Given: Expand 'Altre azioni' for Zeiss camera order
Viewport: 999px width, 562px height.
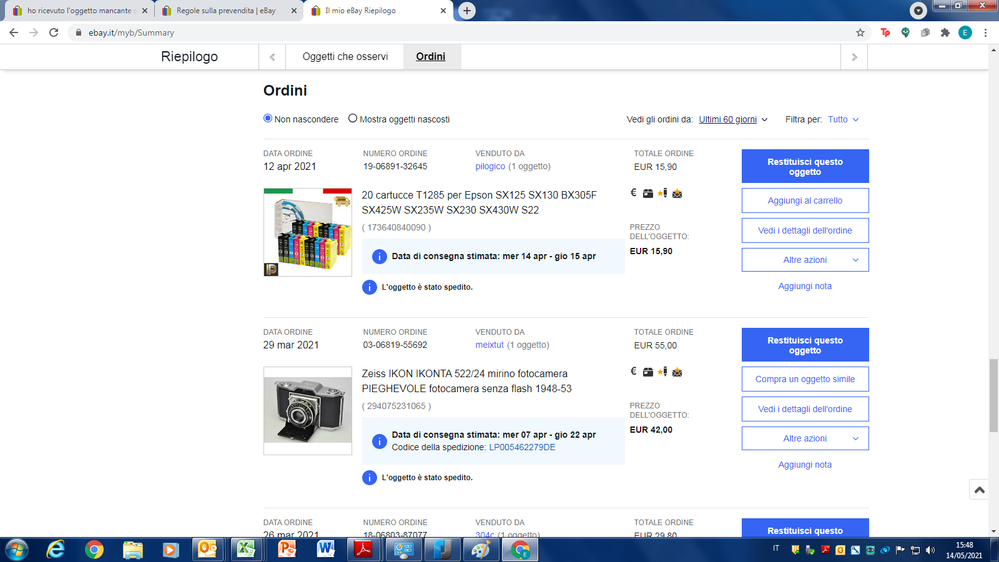Looking at the screenshot, I should point(805,438).
